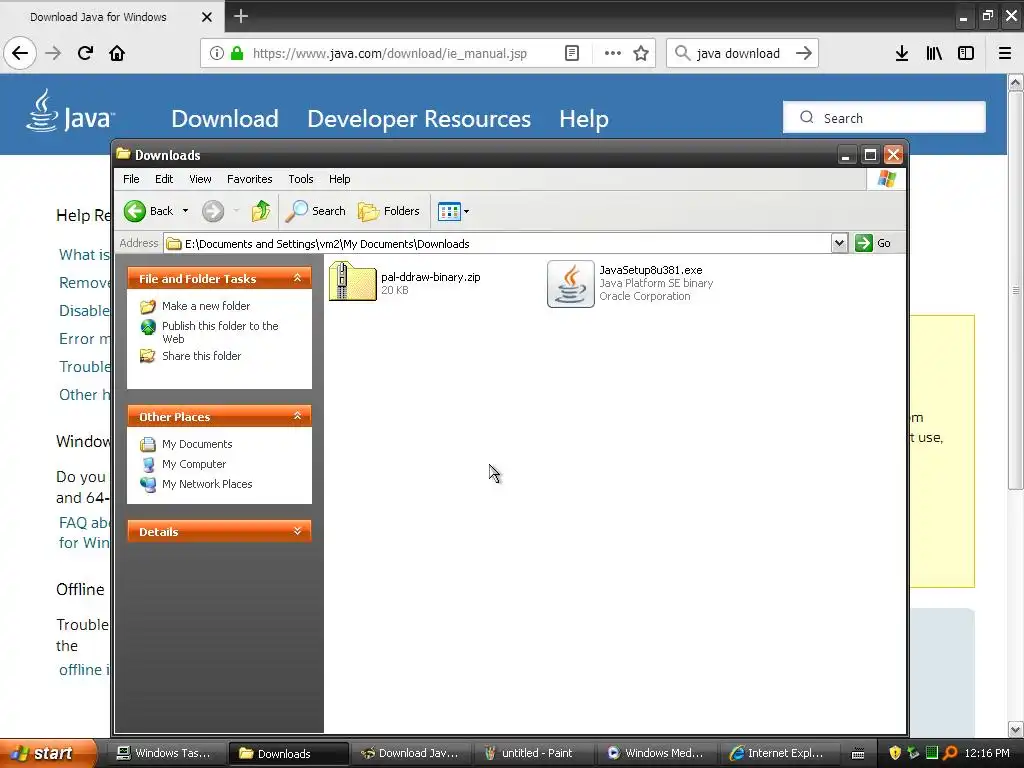Collapse the Other Places panel
Viewport: 1024px width, 768px height.
pyautogui.click(x=297, y=416)
